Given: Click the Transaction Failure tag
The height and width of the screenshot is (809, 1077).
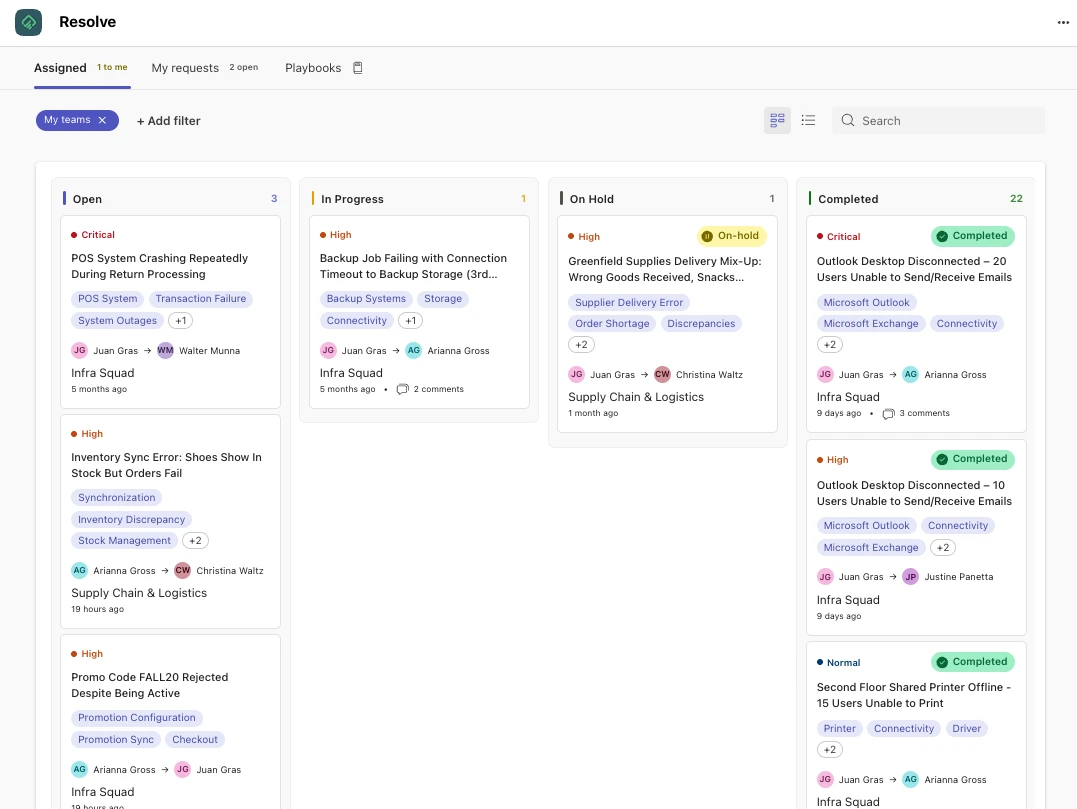Looking at the screenshot, I should click(201, 299).
